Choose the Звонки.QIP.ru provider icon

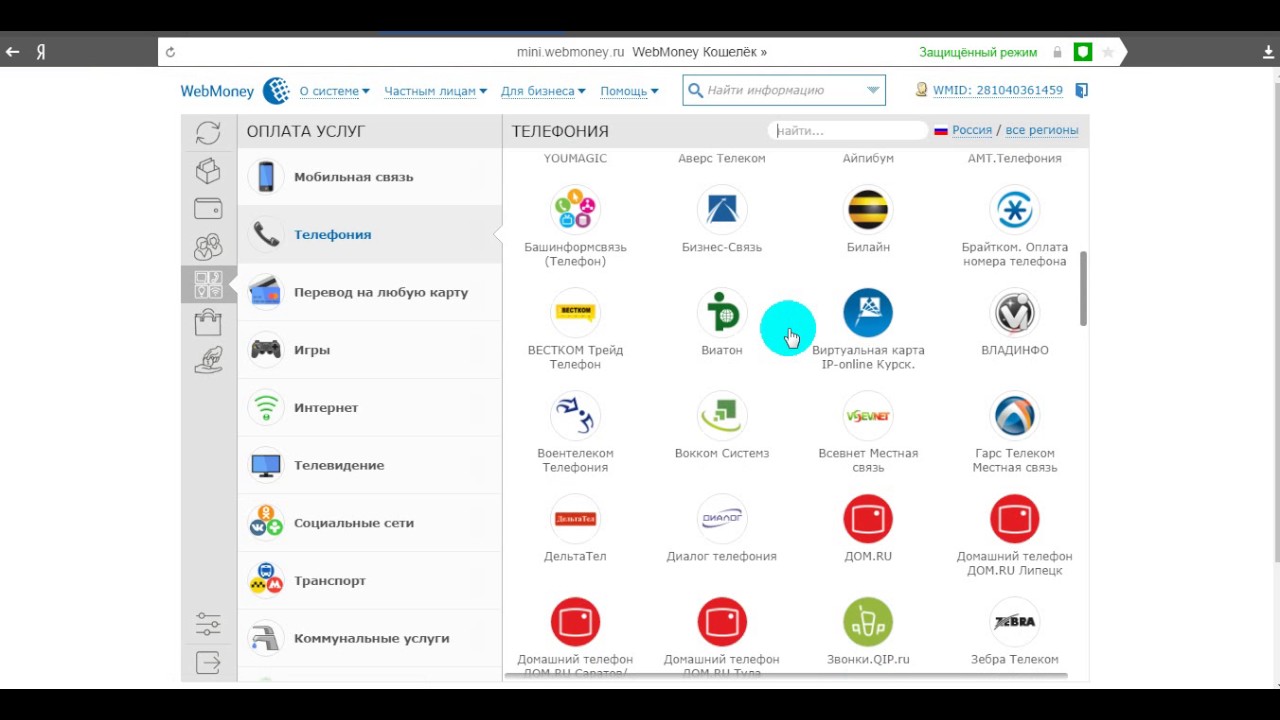pyautogui.click(x=868, y=622)
